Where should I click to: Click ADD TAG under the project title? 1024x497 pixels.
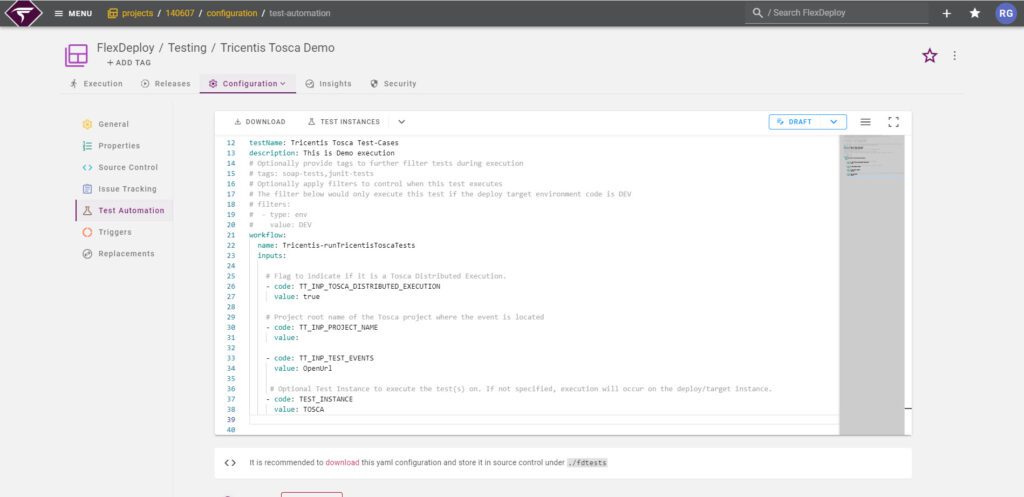[x=129, y=63]
